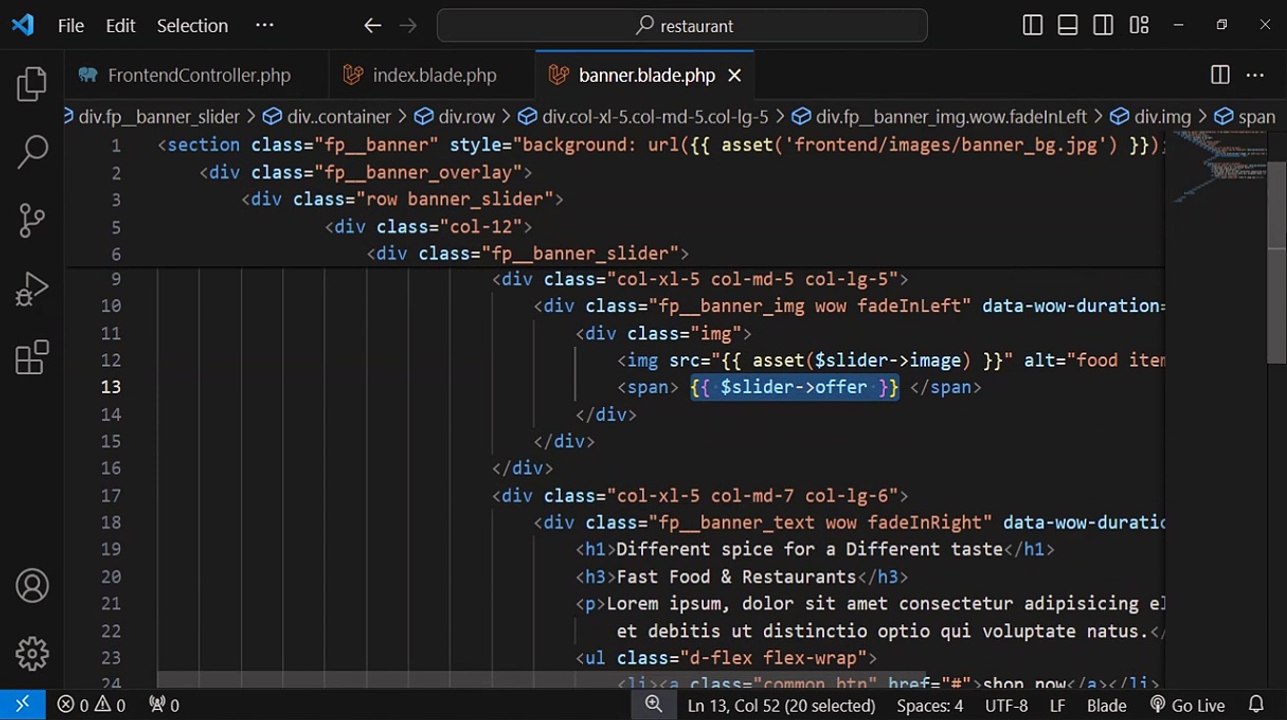Toggle the primary side bar layout icon
Image resolution: width=1287 pixels, height=720 pixels.
[x=1033, y=26]
